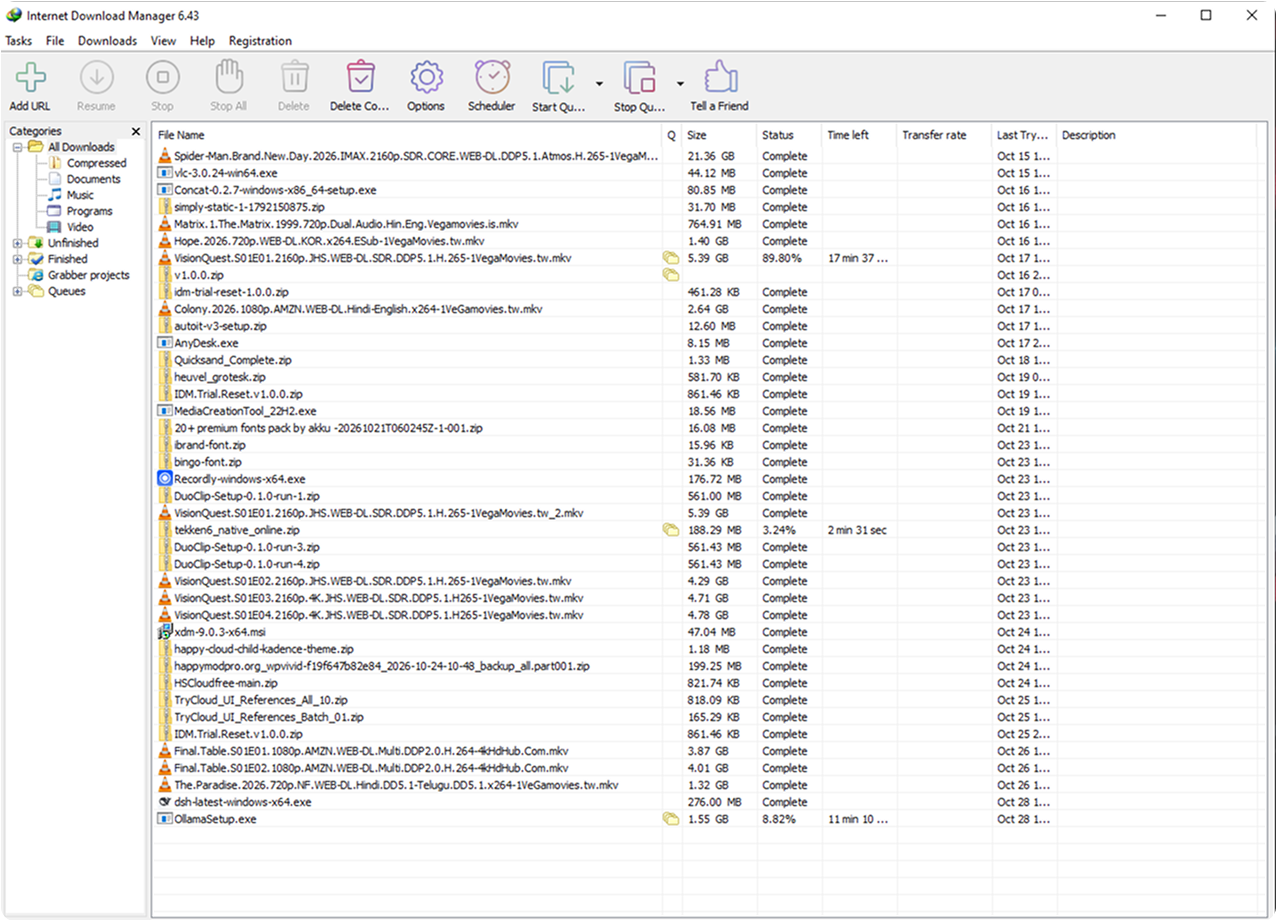Viewport: 1277px width, 922px height.
Task: Click queue icon on v1.0.0.zip row
Action: point(671,275)
